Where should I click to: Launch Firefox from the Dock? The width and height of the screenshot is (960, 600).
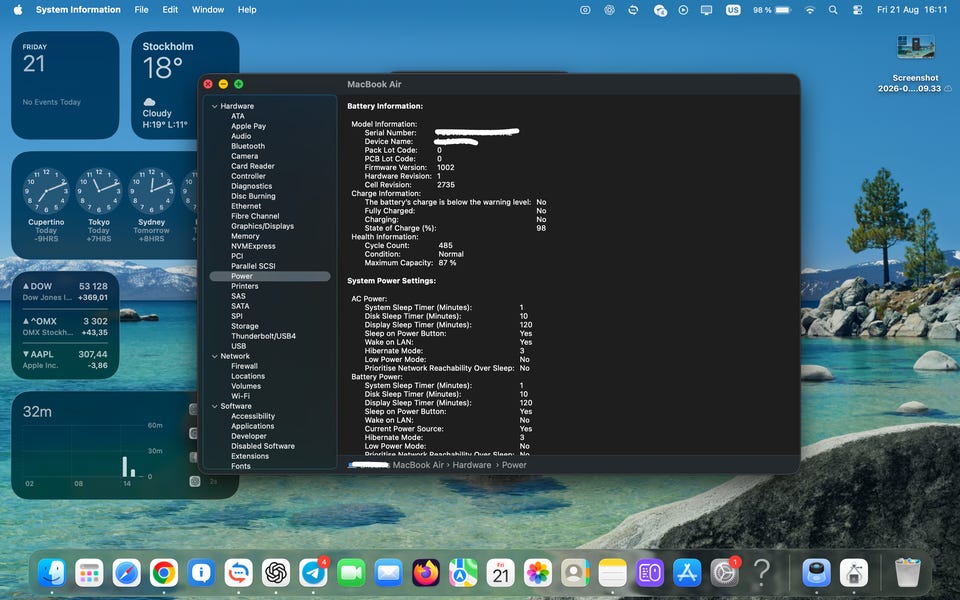pyautogui.click(x=426, y=573)
